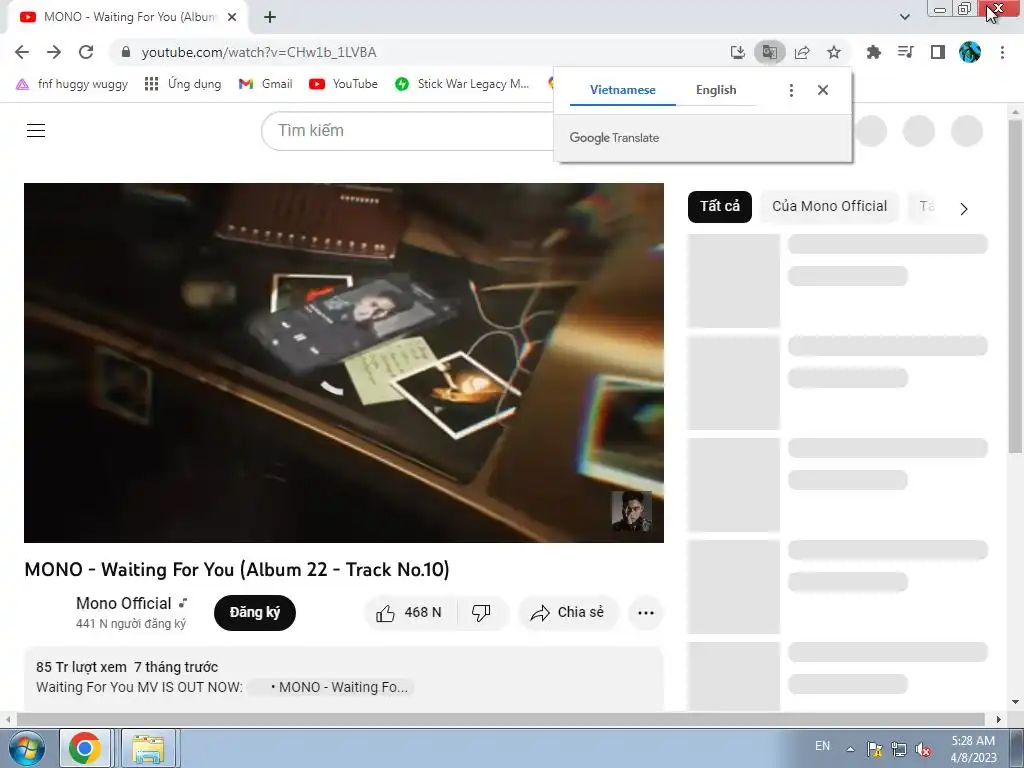Open the Gmail bookmark
This screenshot has height=768, width=1024.
pyautogui.click(x=265, y=84)
